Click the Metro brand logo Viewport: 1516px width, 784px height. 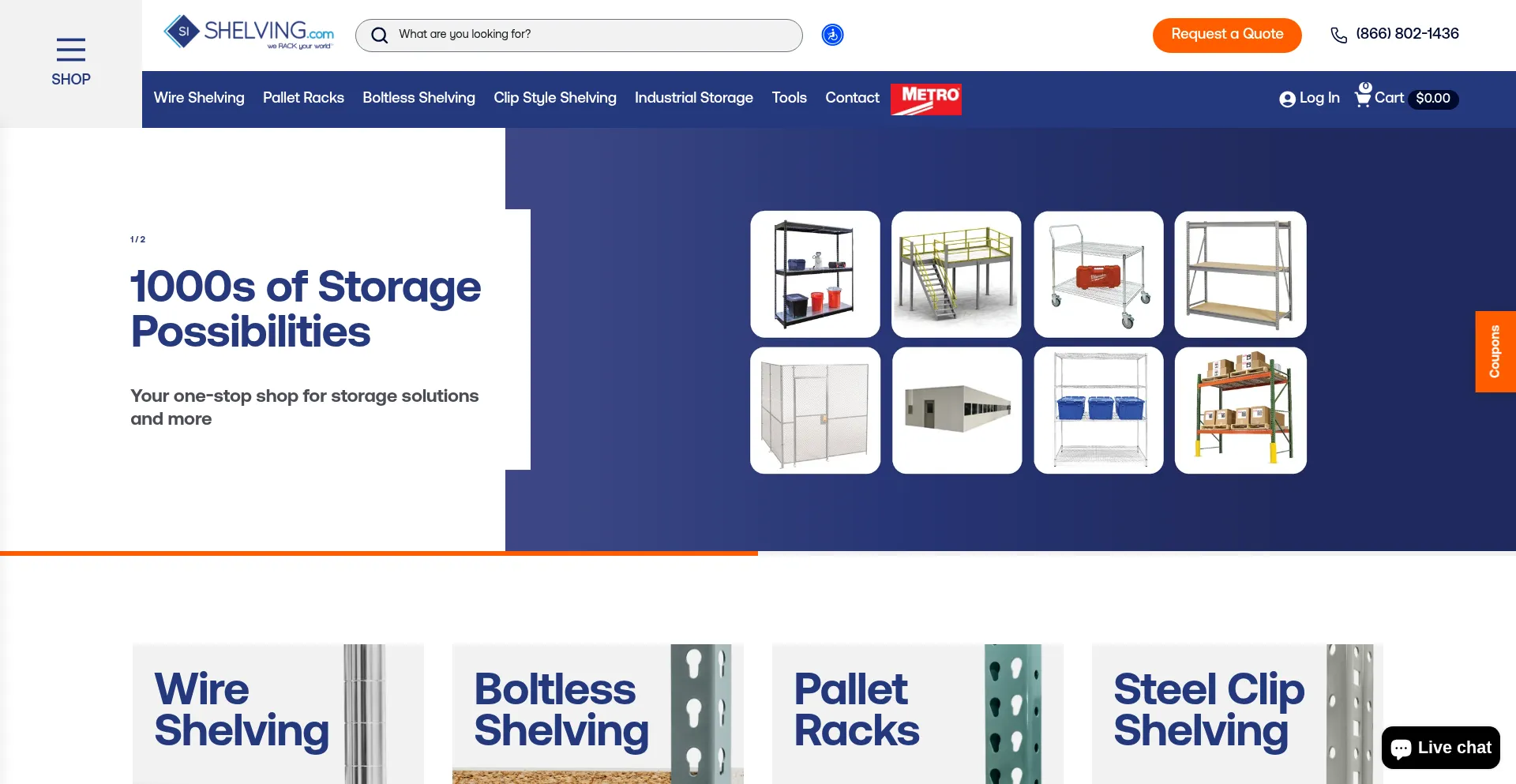pos(926,99)
